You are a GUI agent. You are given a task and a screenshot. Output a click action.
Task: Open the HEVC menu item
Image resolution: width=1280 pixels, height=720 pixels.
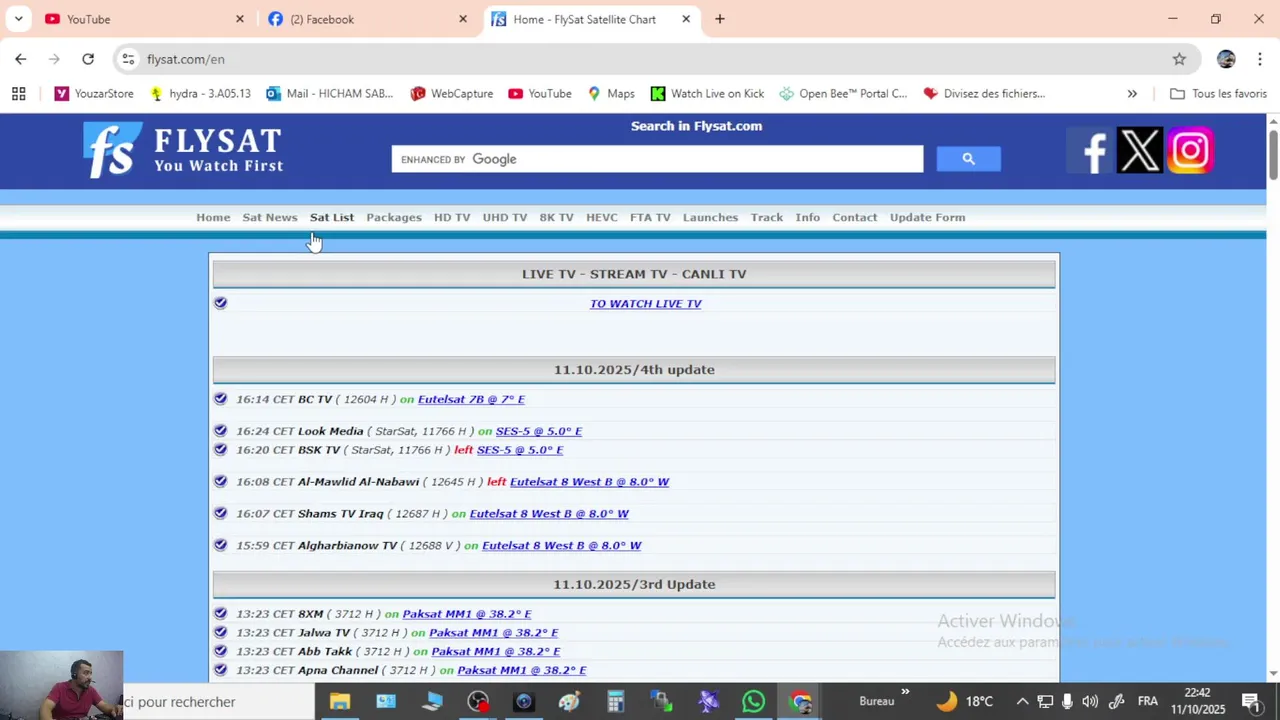click(x=602, y=217)
